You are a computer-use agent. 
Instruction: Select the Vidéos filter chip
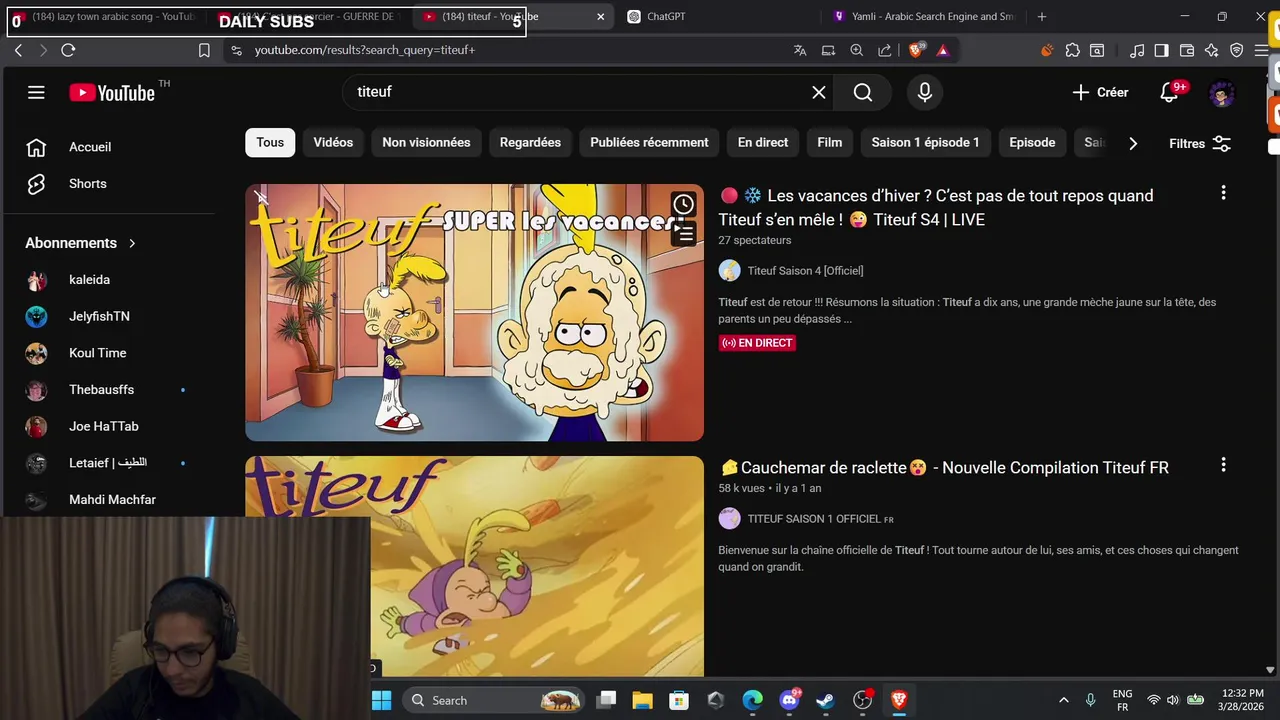[x=333, y=142]
